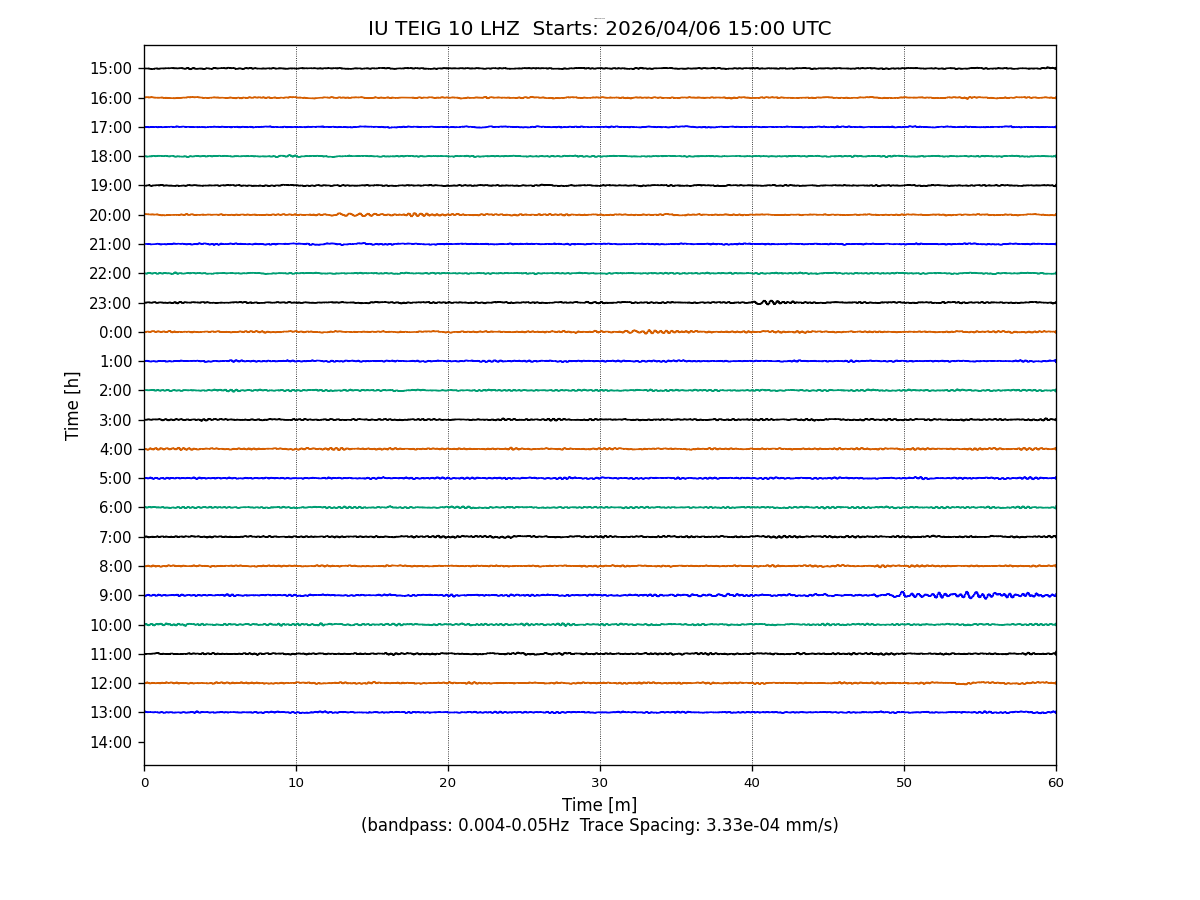The width and height of the screenshot is (1200, 900).
Task: Click the x-axis tick label 10
Action: [x=296, y=783]
